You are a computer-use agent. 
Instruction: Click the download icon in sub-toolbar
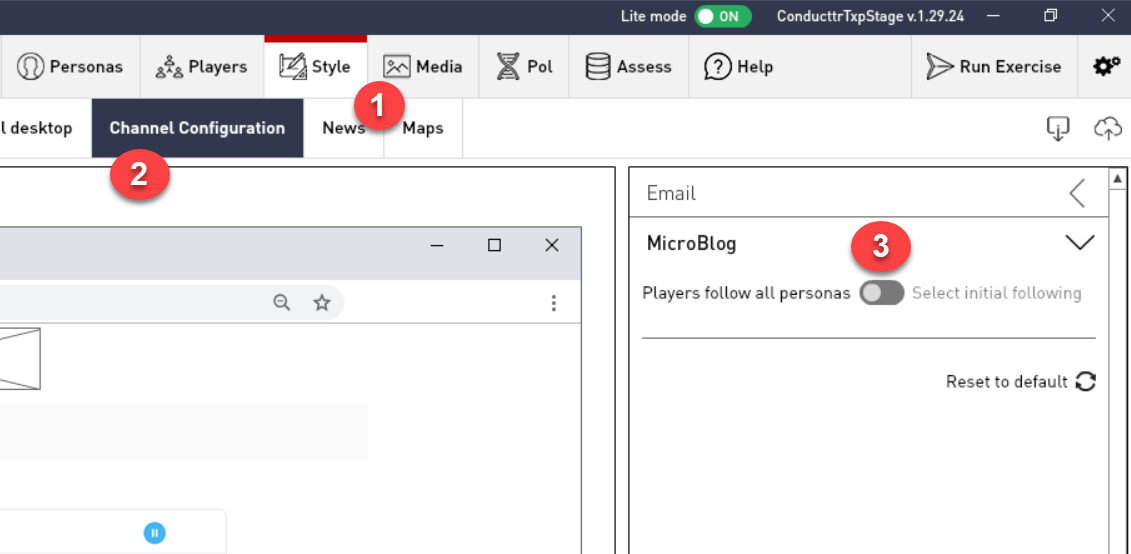[1058, 128]
